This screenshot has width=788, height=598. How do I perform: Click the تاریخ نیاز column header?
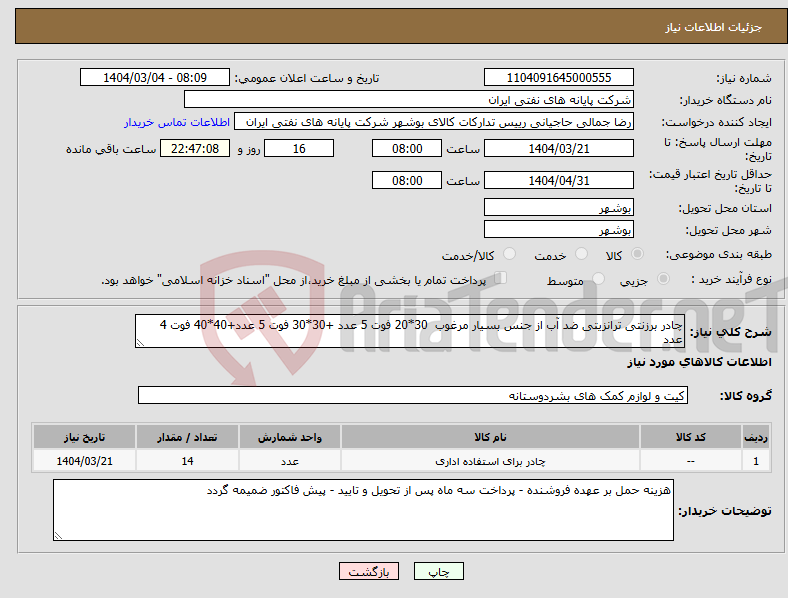(x=84, y=437)
